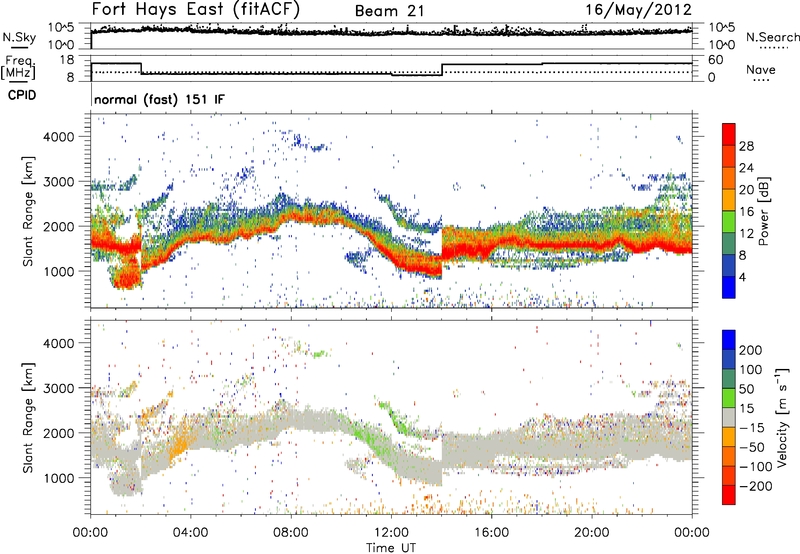Screen dimensions: 800x554
Task: Click the green velocity segment on the color bar
Action: click(x=729, y=397)
